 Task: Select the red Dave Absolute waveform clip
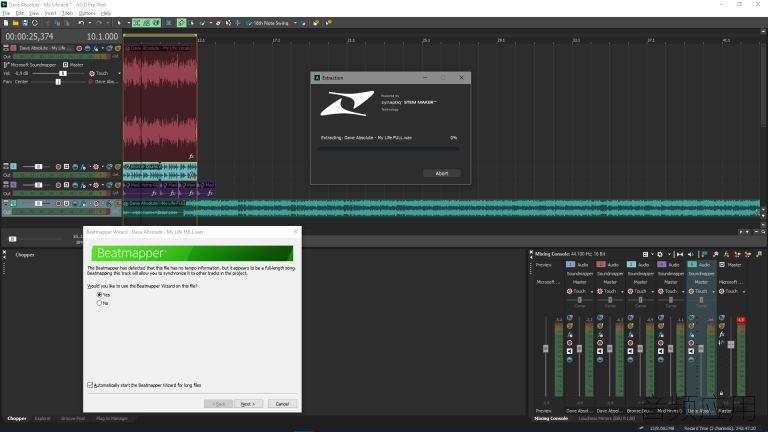pyautogui.click(x=160, y=103)
